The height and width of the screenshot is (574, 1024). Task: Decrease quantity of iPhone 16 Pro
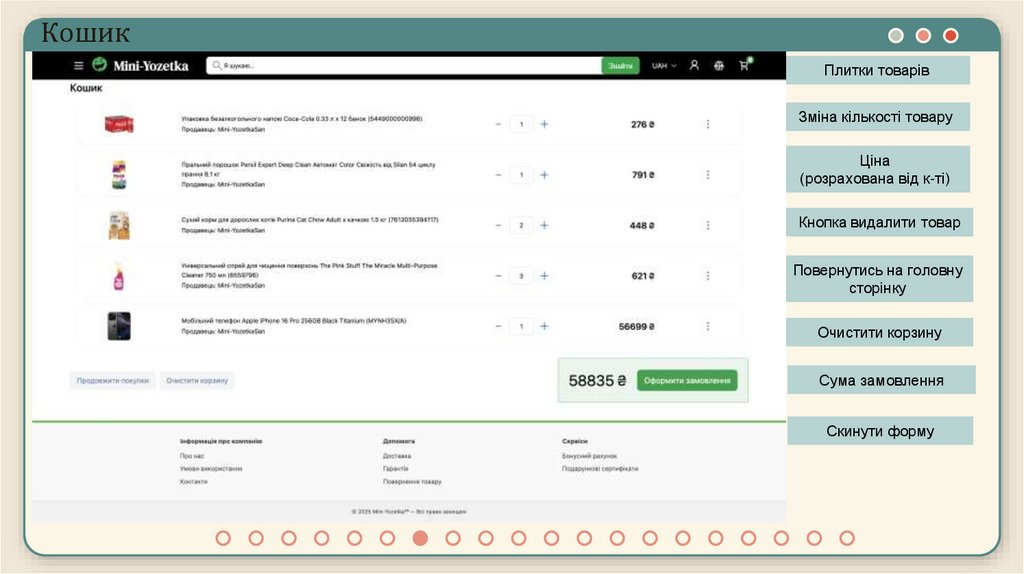tap(498, 327)
